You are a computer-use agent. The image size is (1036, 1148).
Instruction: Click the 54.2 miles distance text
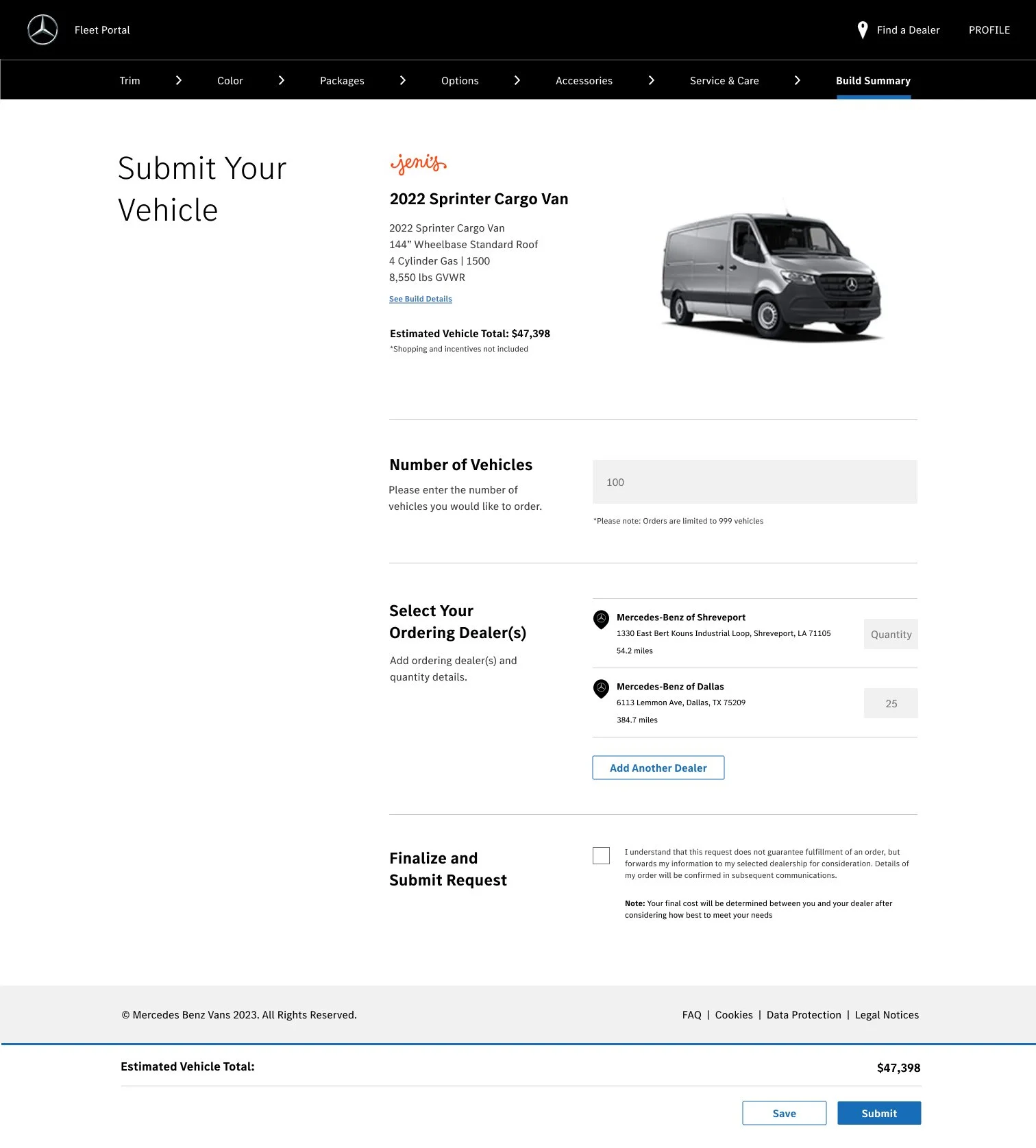point(634,650)
